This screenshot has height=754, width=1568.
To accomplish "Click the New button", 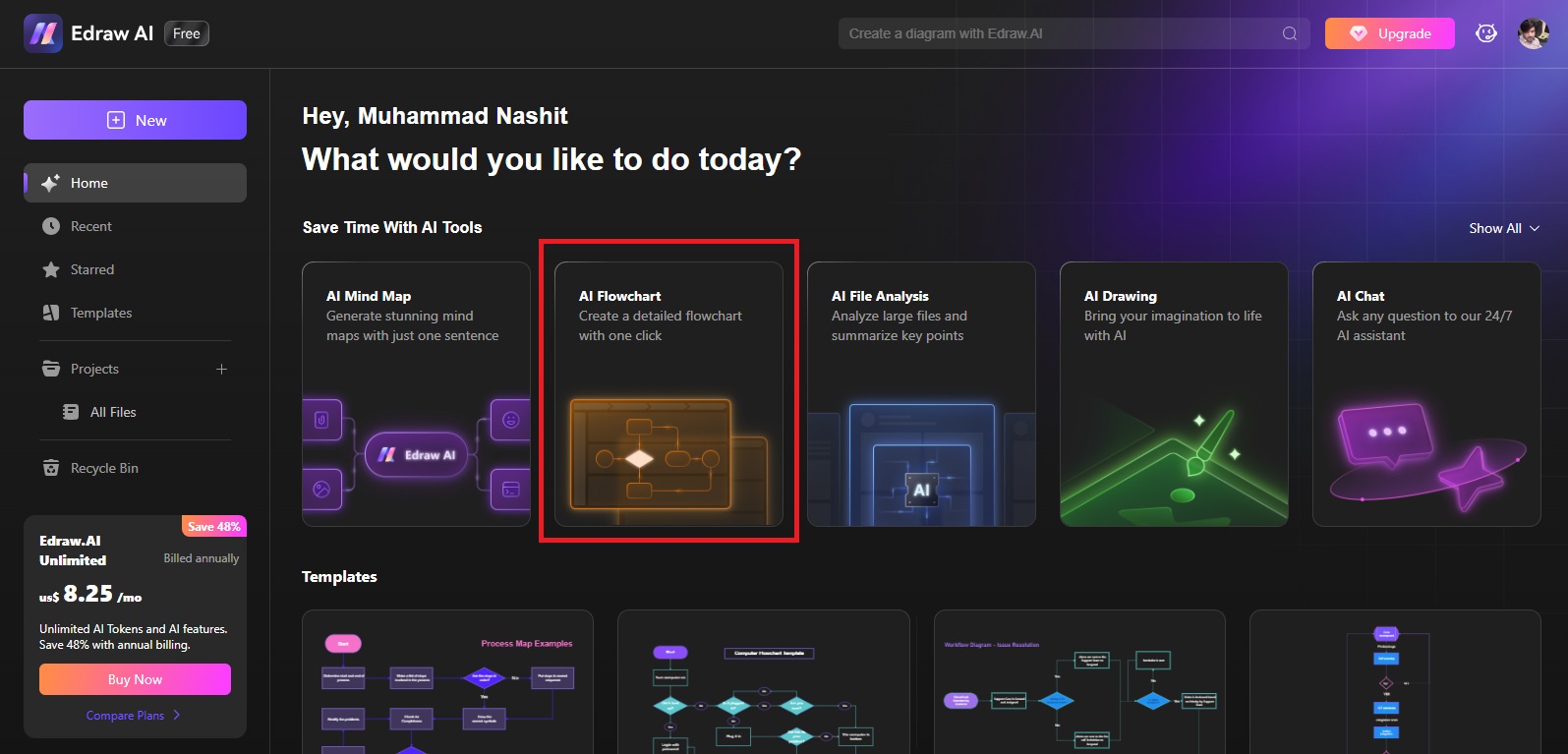I will [x=135, y=120].
